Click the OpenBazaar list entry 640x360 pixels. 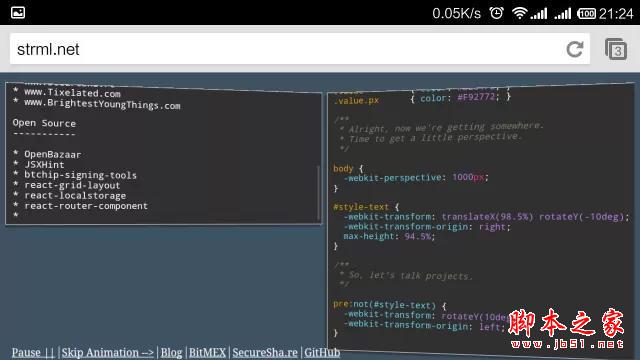[x=53, y=155]
